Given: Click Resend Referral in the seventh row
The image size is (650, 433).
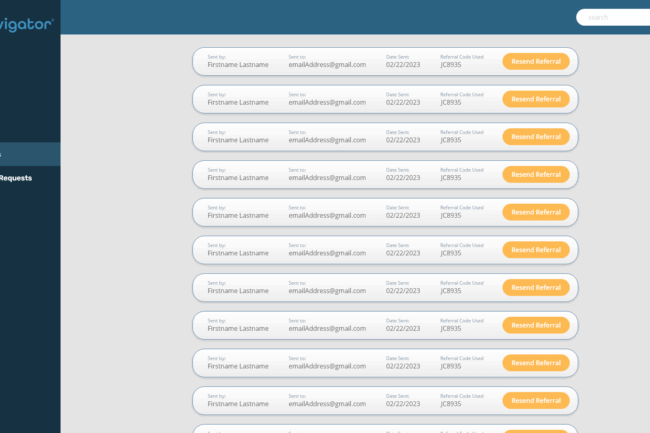Looking at the screenshot, I should click(x=535, y=288).
